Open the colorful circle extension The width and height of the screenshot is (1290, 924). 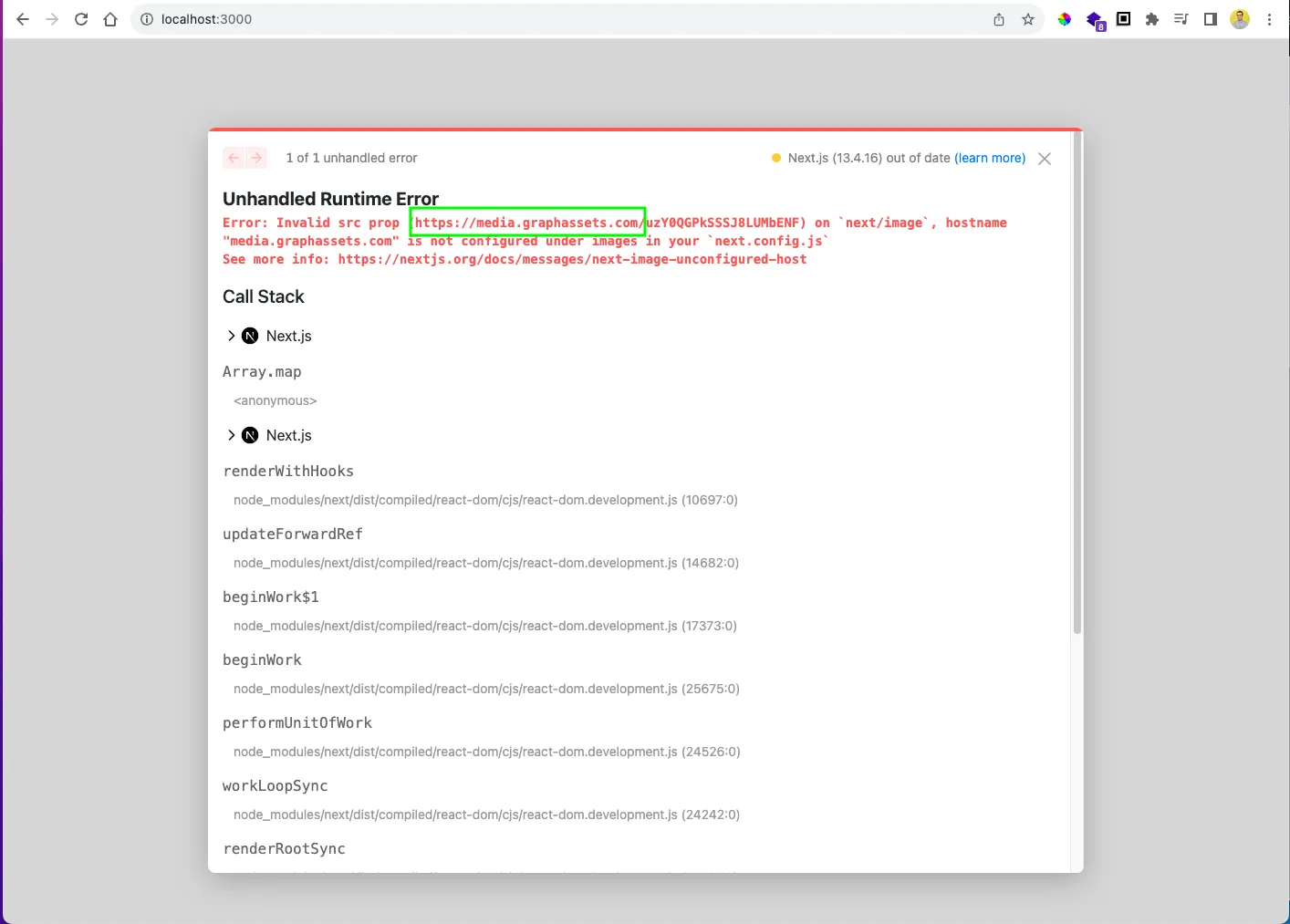point(1065,19)
